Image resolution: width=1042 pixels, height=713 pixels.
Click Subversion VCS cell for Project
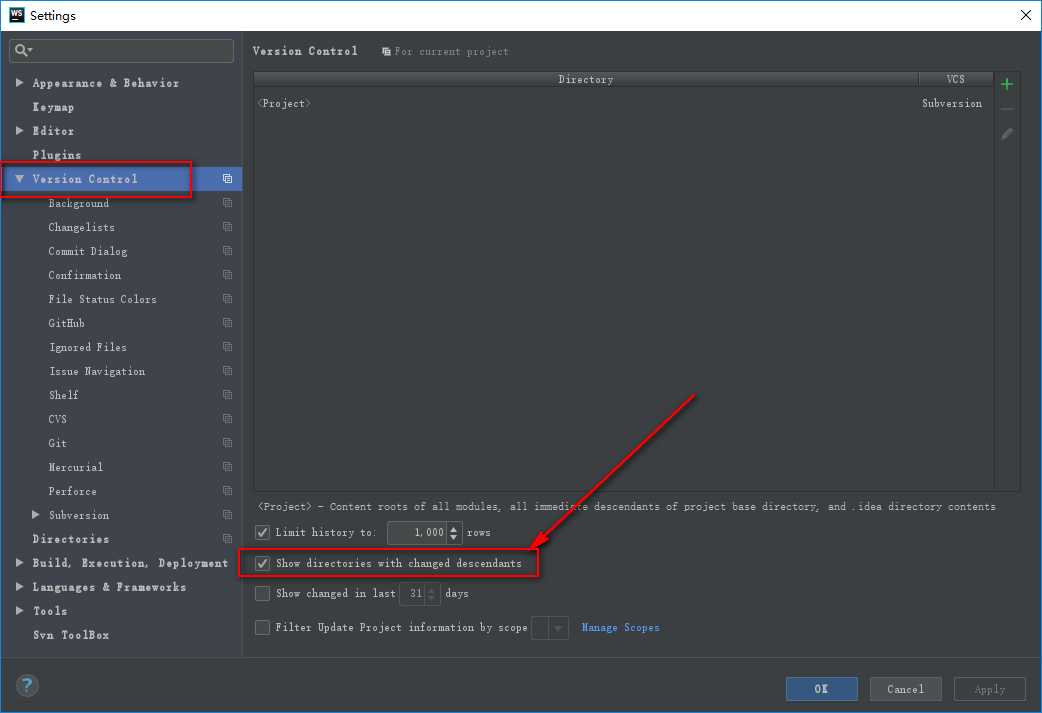tap(952, 104)
